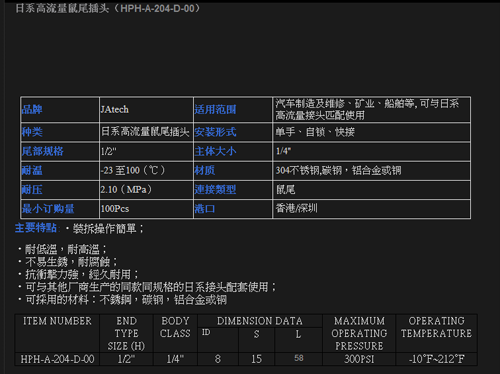Click the 耐温 temperature label
Screen dimensions: 500x374
(x=32, y=171)
